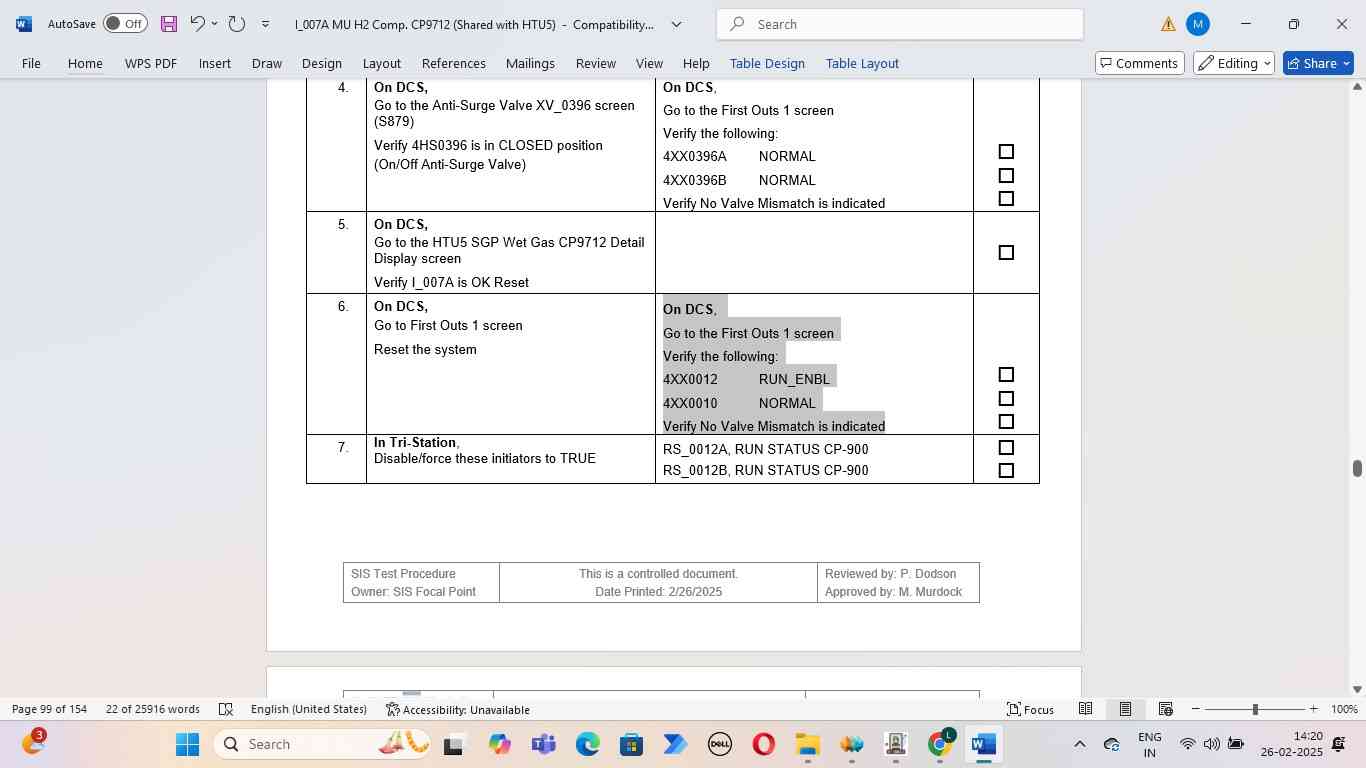This screenshot has width=1366, height=768.
Task: Open the Editing mode dropdown
Action: pos(1234,63)
